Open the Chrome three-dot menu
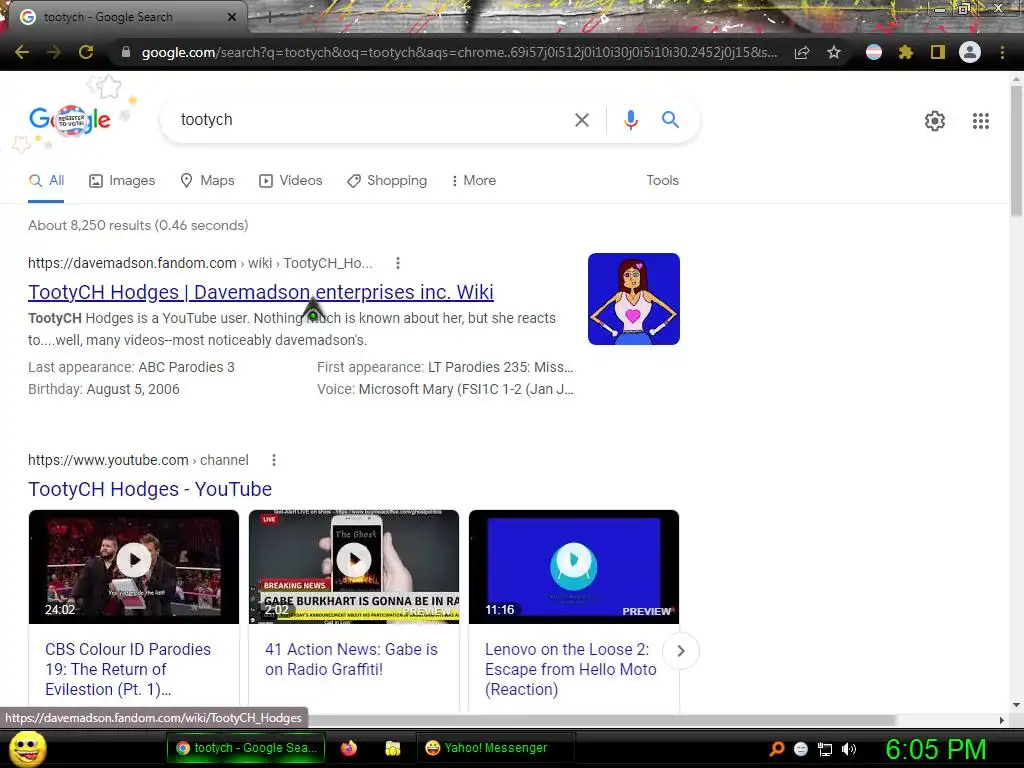Viewport: 1024px width, 768px height. tap(1002, 52)
